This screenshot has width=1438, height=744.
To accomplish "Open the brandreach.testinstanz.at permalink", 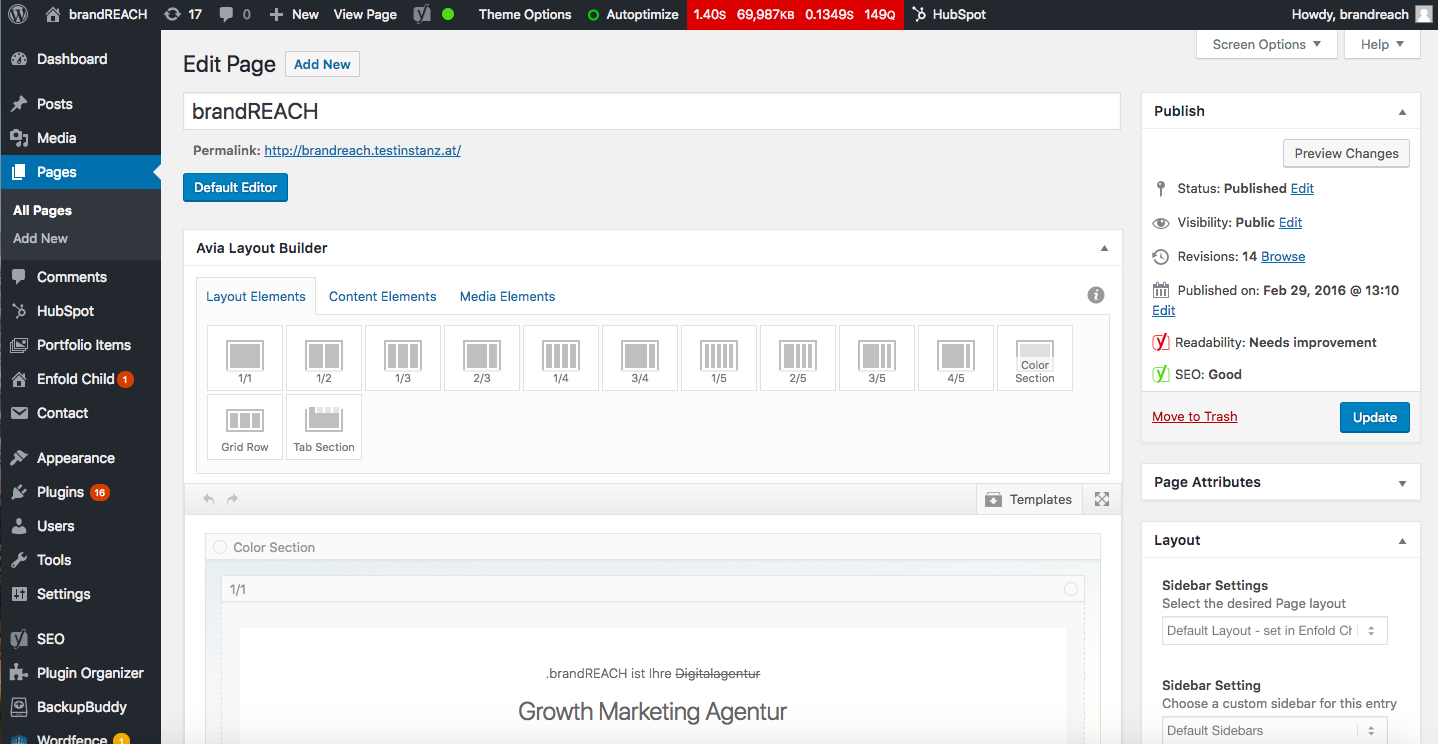I will pyautogui.click(x=362, y=150).
